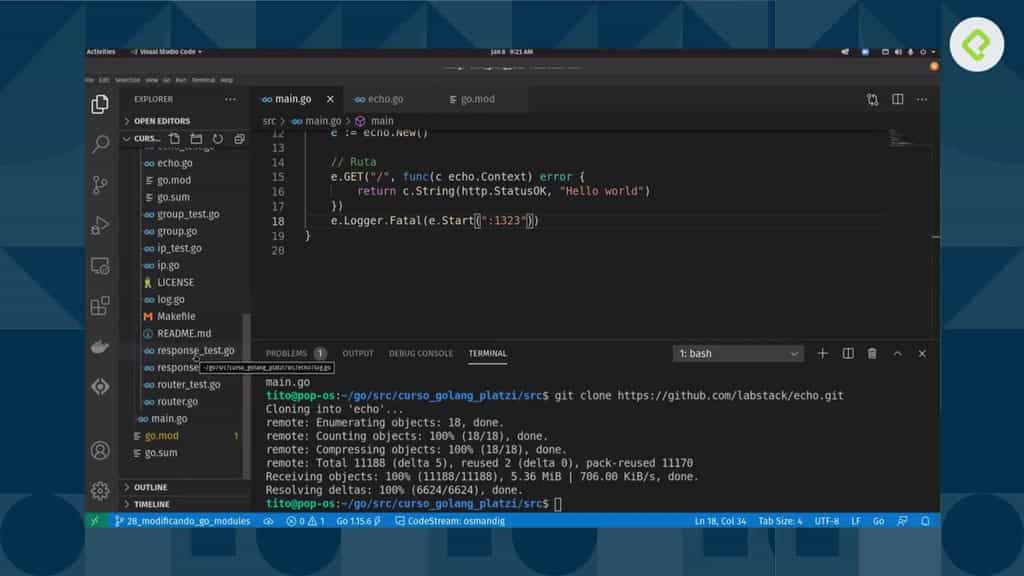The width and height of the screenshot is (1024, 576).
Task: Open the Search view in the activity bar
Action: (100, 144)
